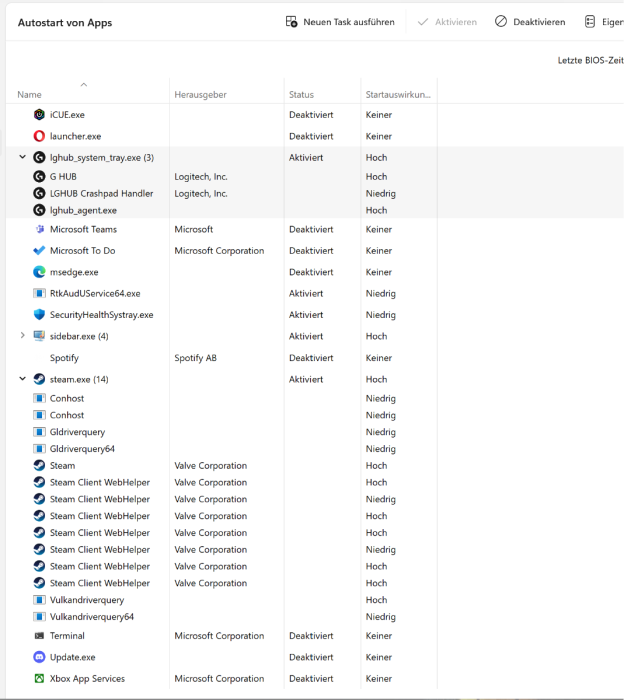624x700 pixels.
Task: Click Logitech, Inc. in the G HUB row
Action: tap(201, 177)
